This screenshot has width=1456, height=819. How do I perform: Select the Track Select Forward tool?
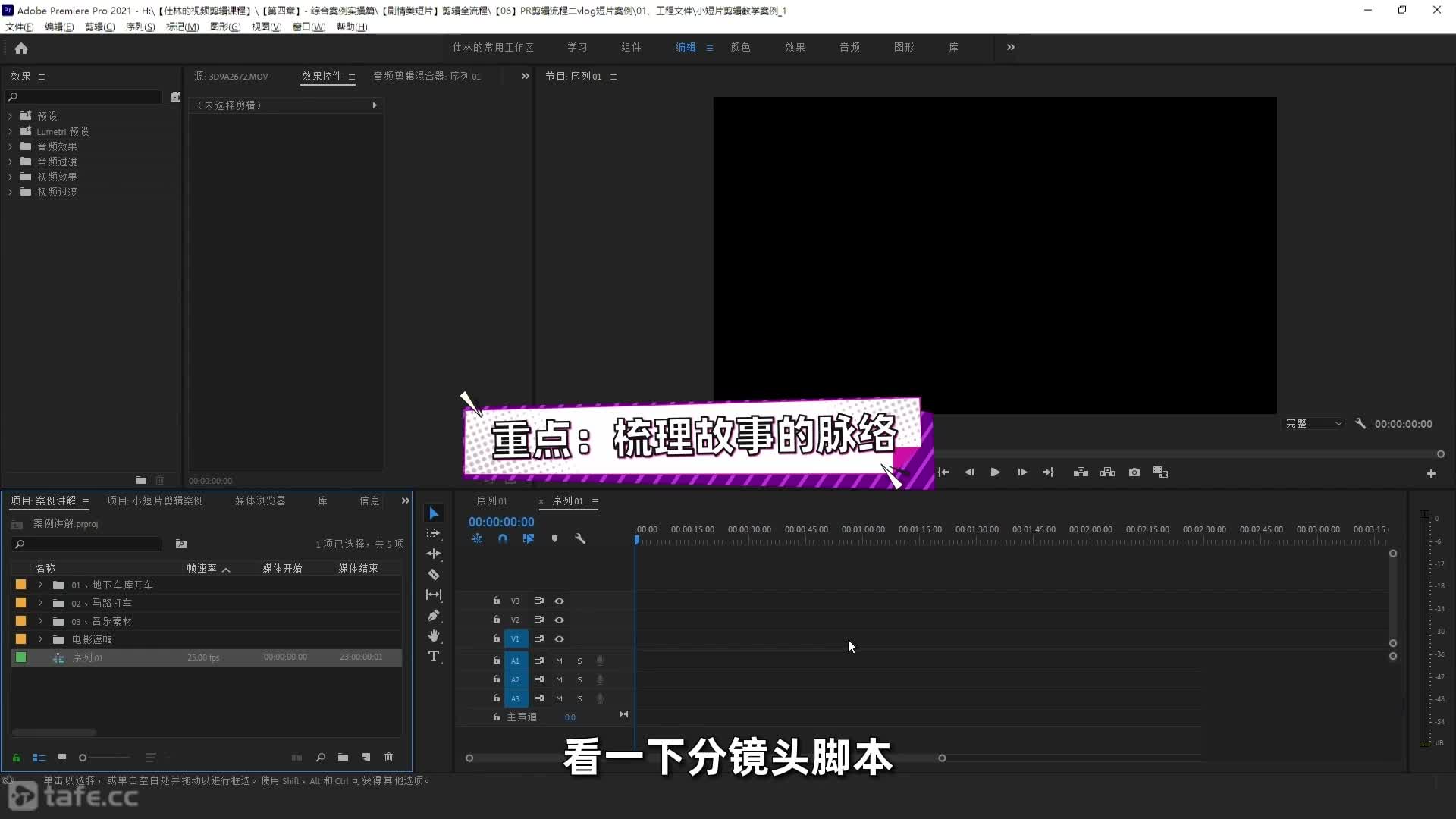[434, 533]
